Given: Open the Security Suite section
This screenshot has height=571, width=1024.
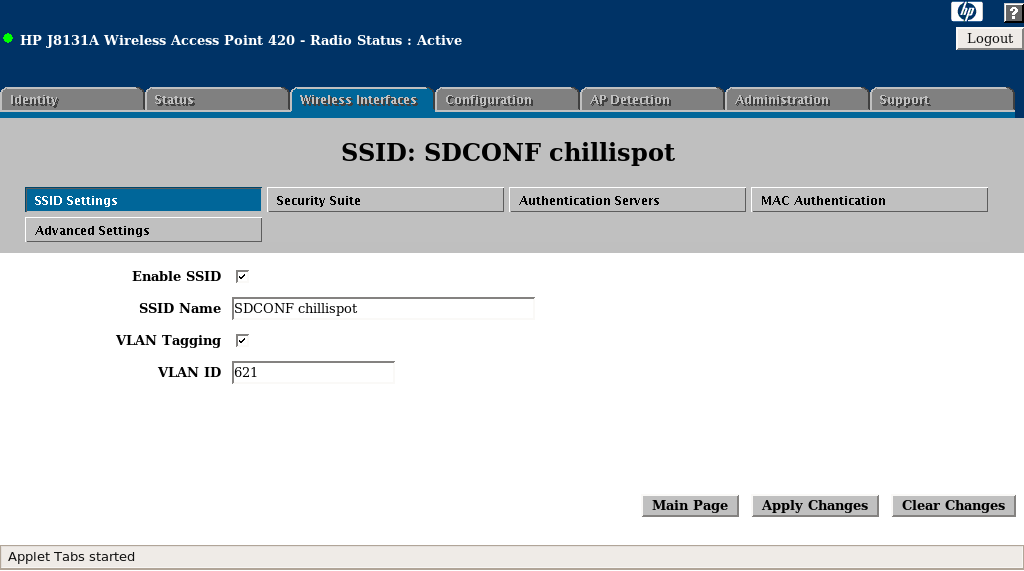Looking at the screenshot, I should coord(385,200).
